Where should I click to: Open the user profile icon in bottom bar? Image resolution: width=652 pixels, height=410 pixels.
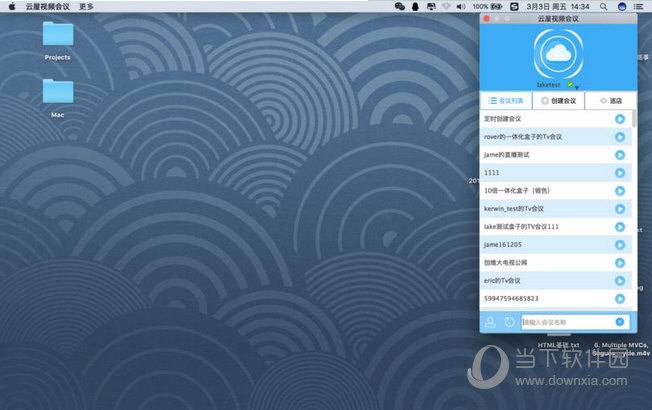click(x=490, y=322)
